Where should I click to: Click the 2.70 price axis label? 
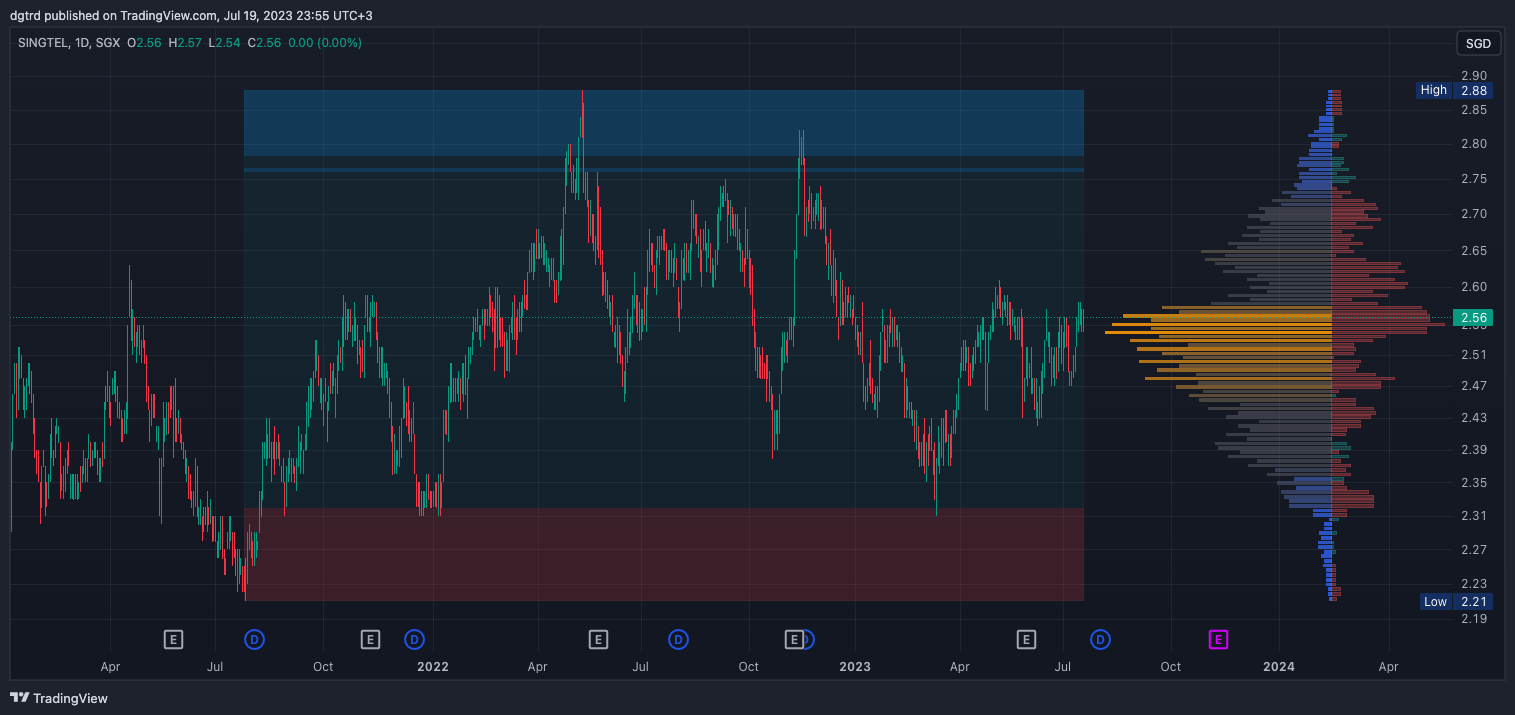coord(1474,214)
